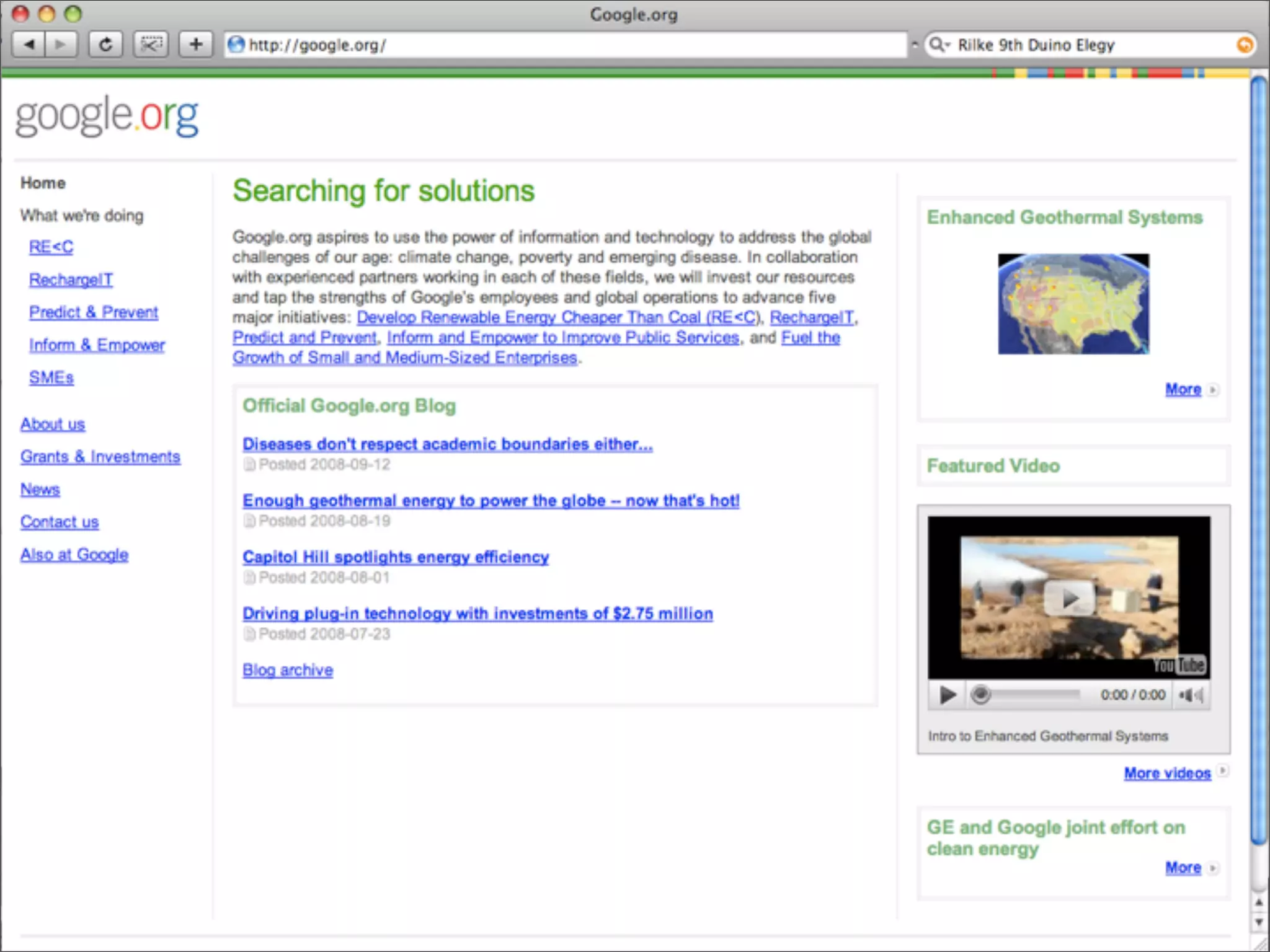Click arrow next to geothermal More link
Image resolution: width=1270 pixels, height=952 pixels.
[1213, 390]
